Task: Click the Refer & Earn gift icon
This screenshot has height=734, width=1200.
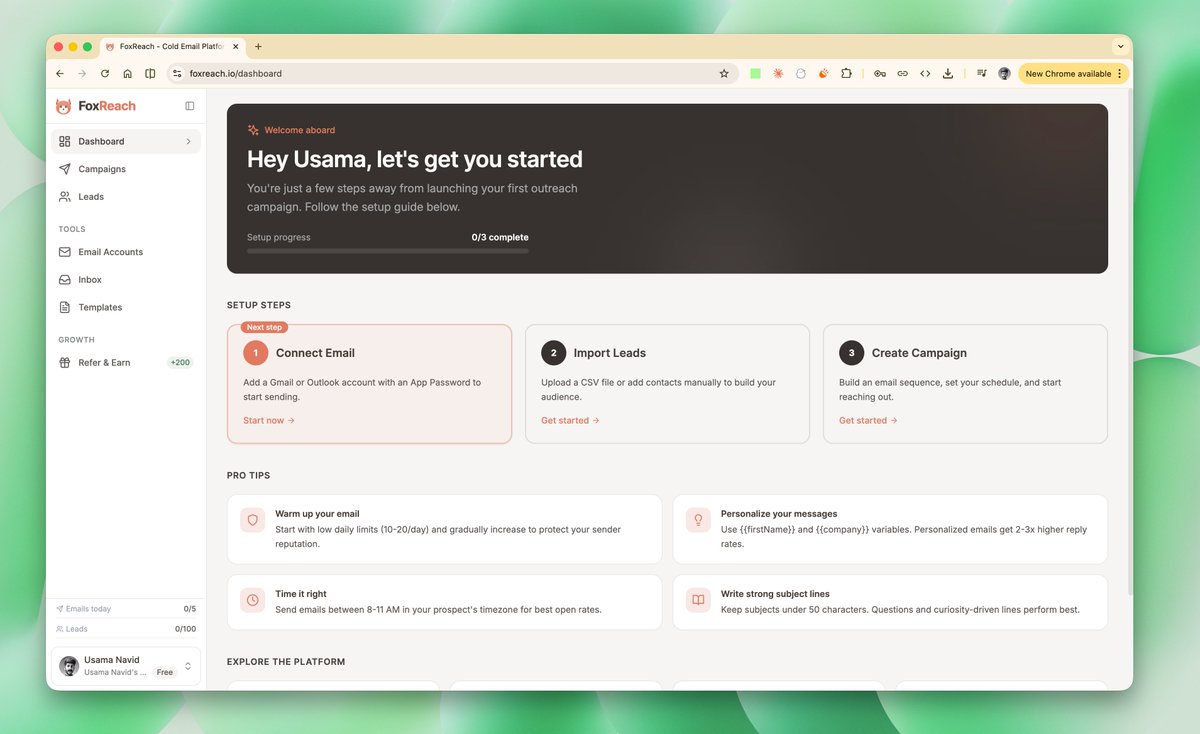Action: coord(64,363)
